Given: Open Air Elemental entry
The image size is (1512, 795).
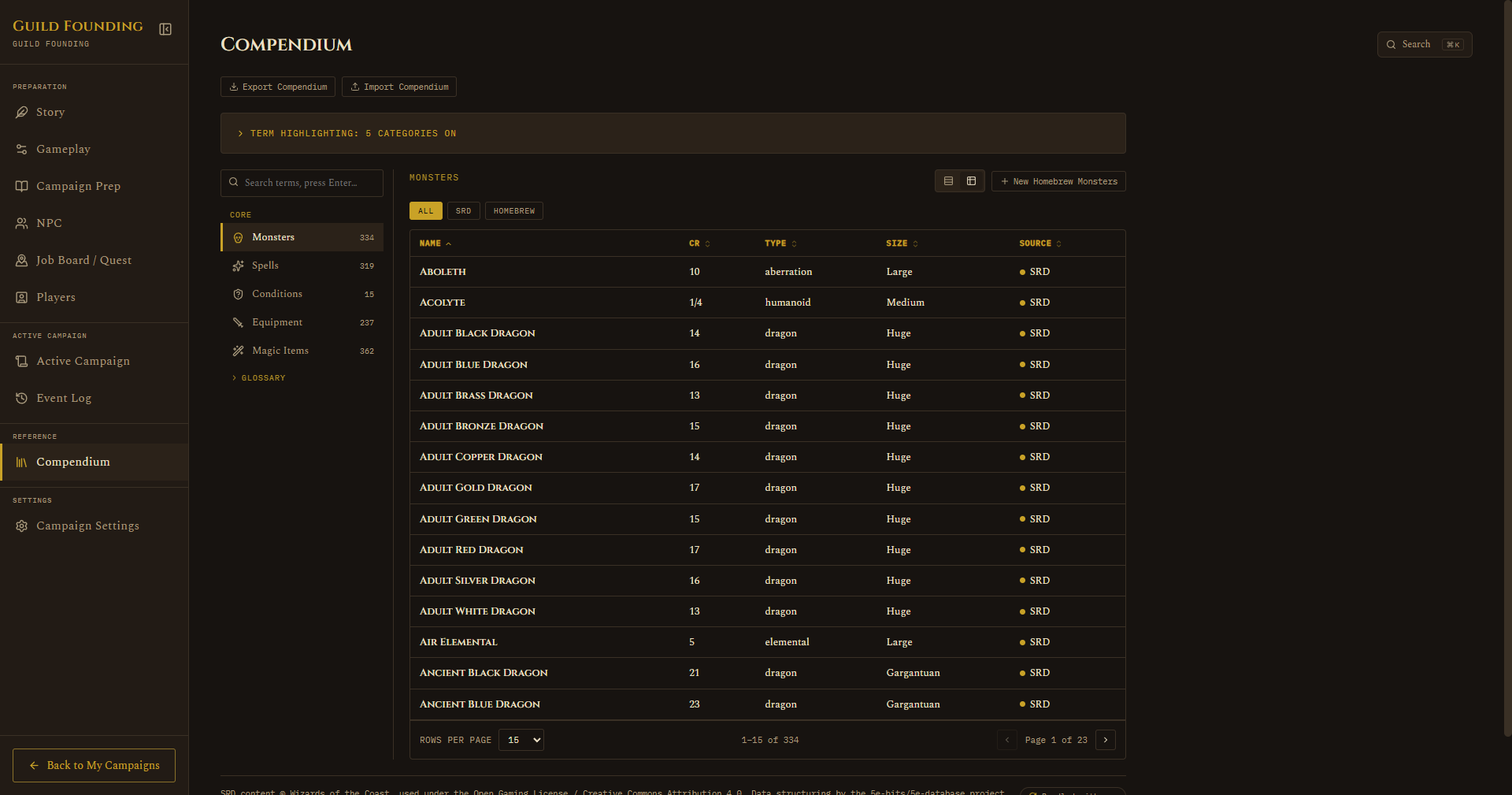Looking at the screenshot, I should tap(768, 642).
